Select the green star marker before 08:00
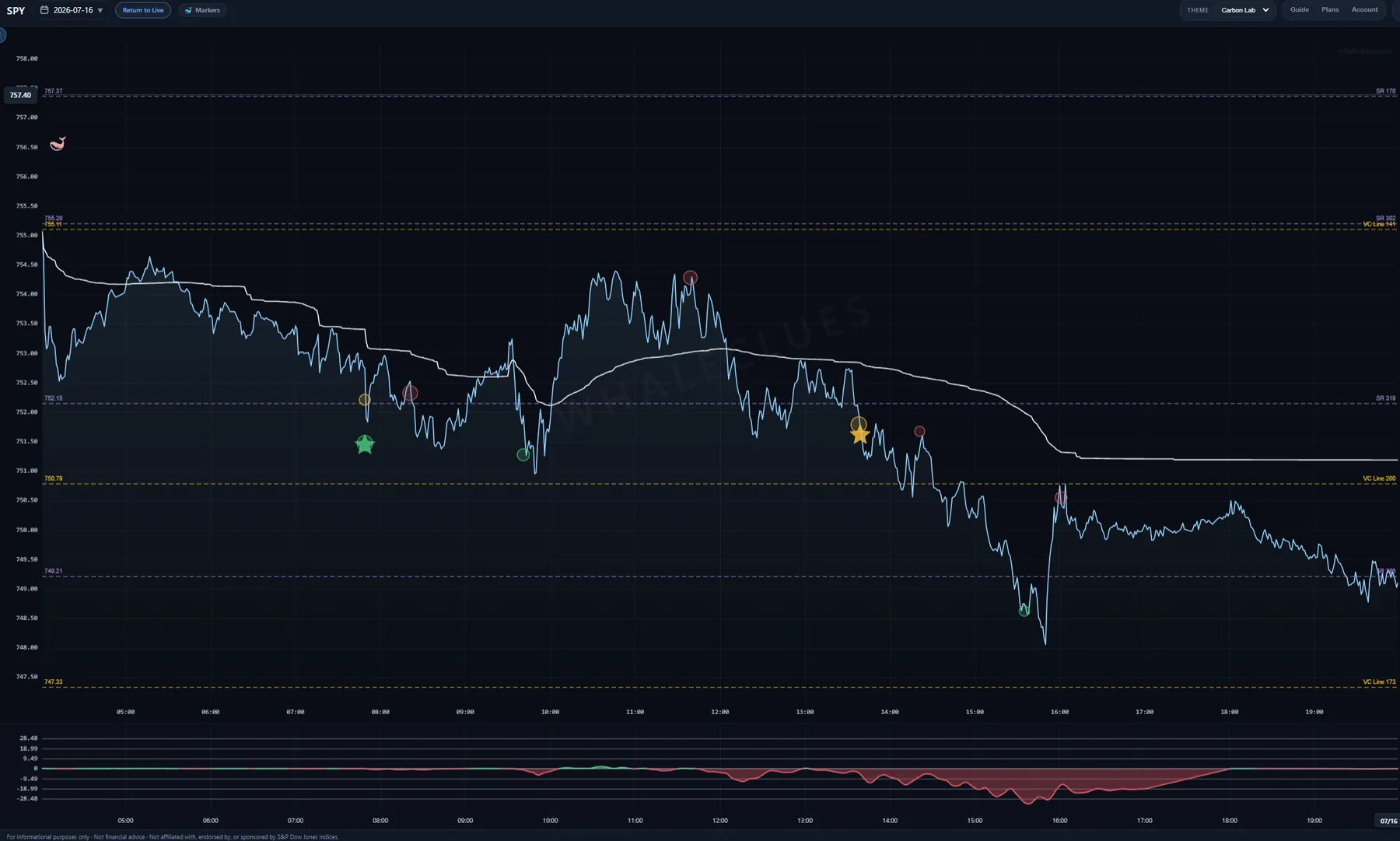This screenshot has width=1400, height=841. pos(365,444)
